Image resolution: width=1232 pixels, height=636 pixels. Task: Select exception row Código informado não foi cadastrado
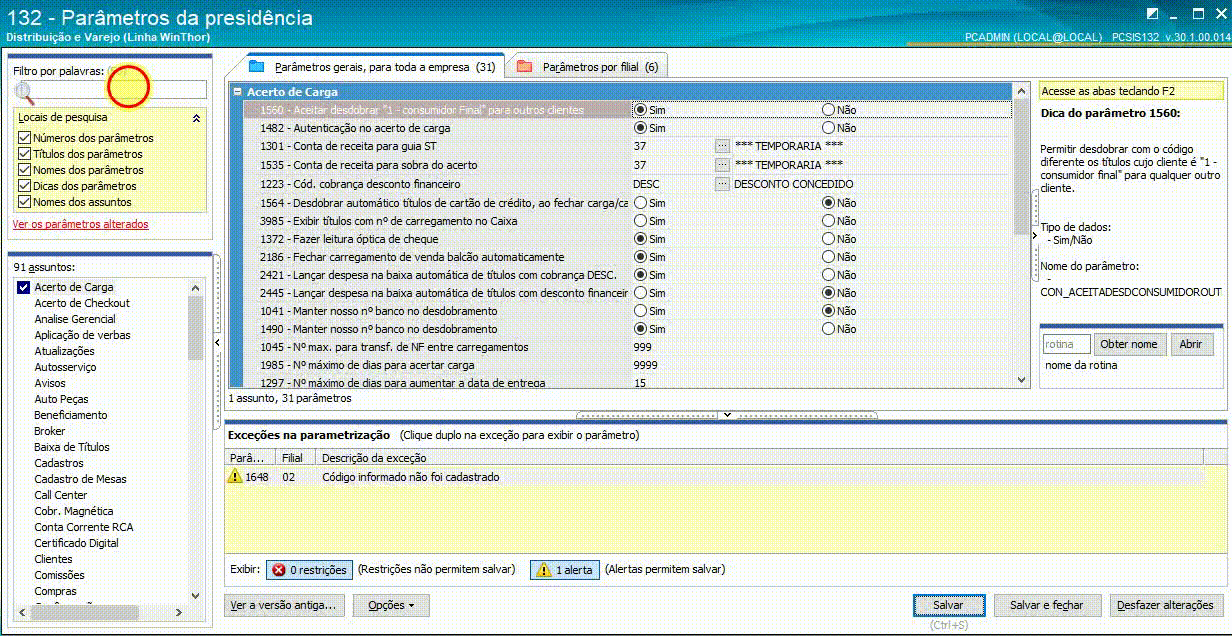[714, 477]
